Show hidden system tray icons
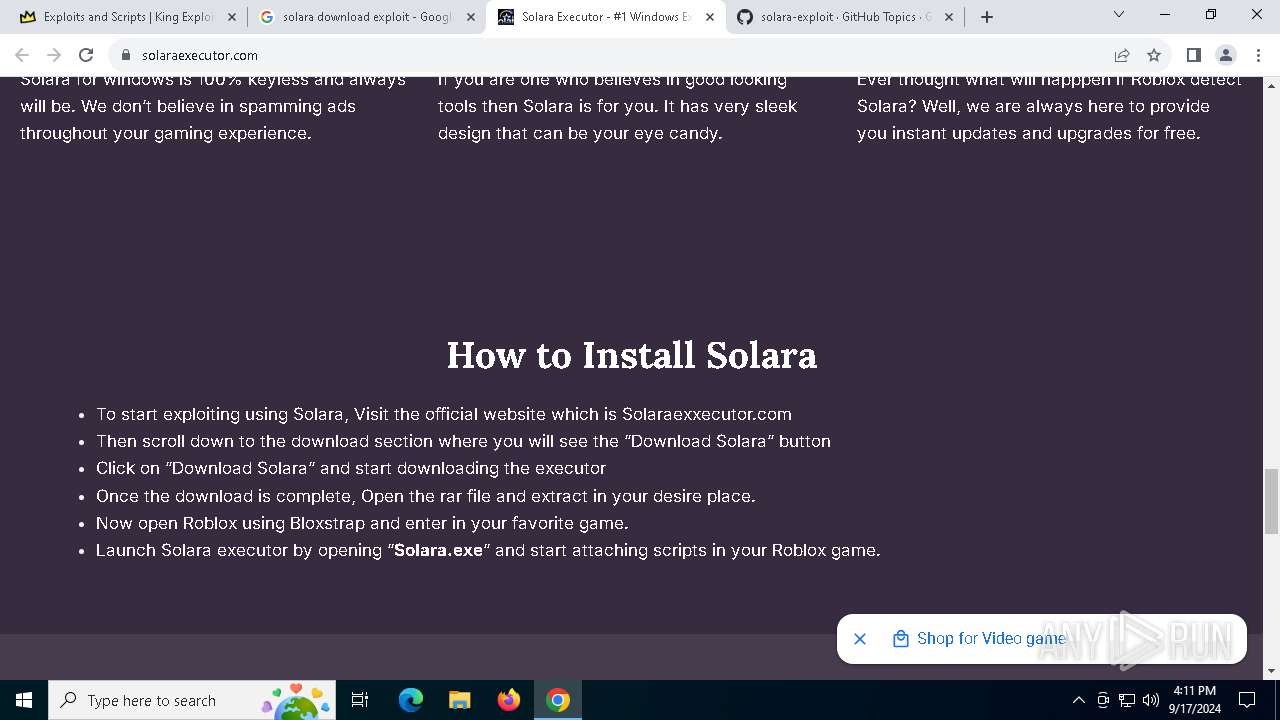 click(x=1078, y=700)
